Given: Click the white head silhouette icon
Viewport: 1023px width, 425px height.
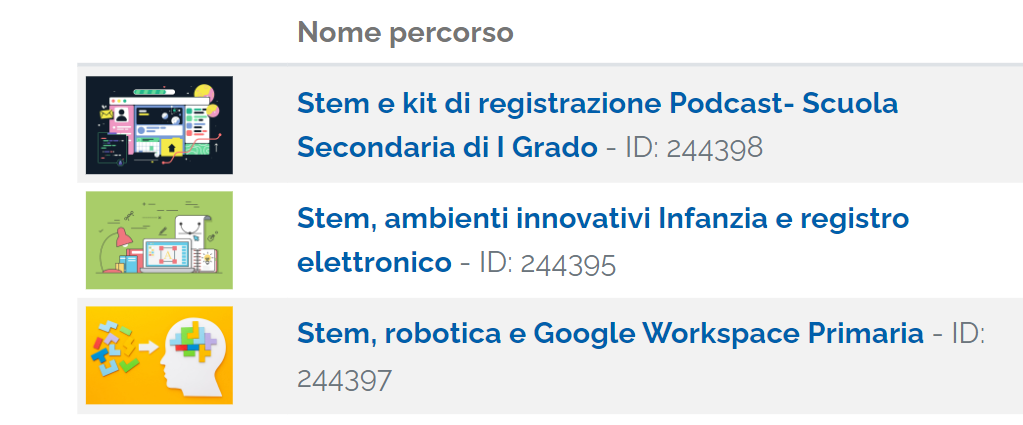Looking at the screenshot, I should pyautogui.click(x=194, y=356).
